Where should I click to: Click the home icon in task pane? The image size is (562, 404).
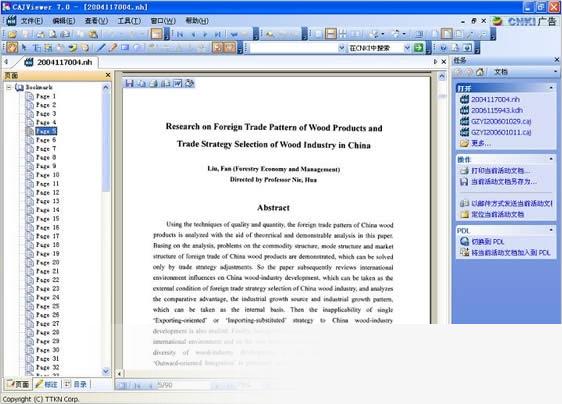480,72
